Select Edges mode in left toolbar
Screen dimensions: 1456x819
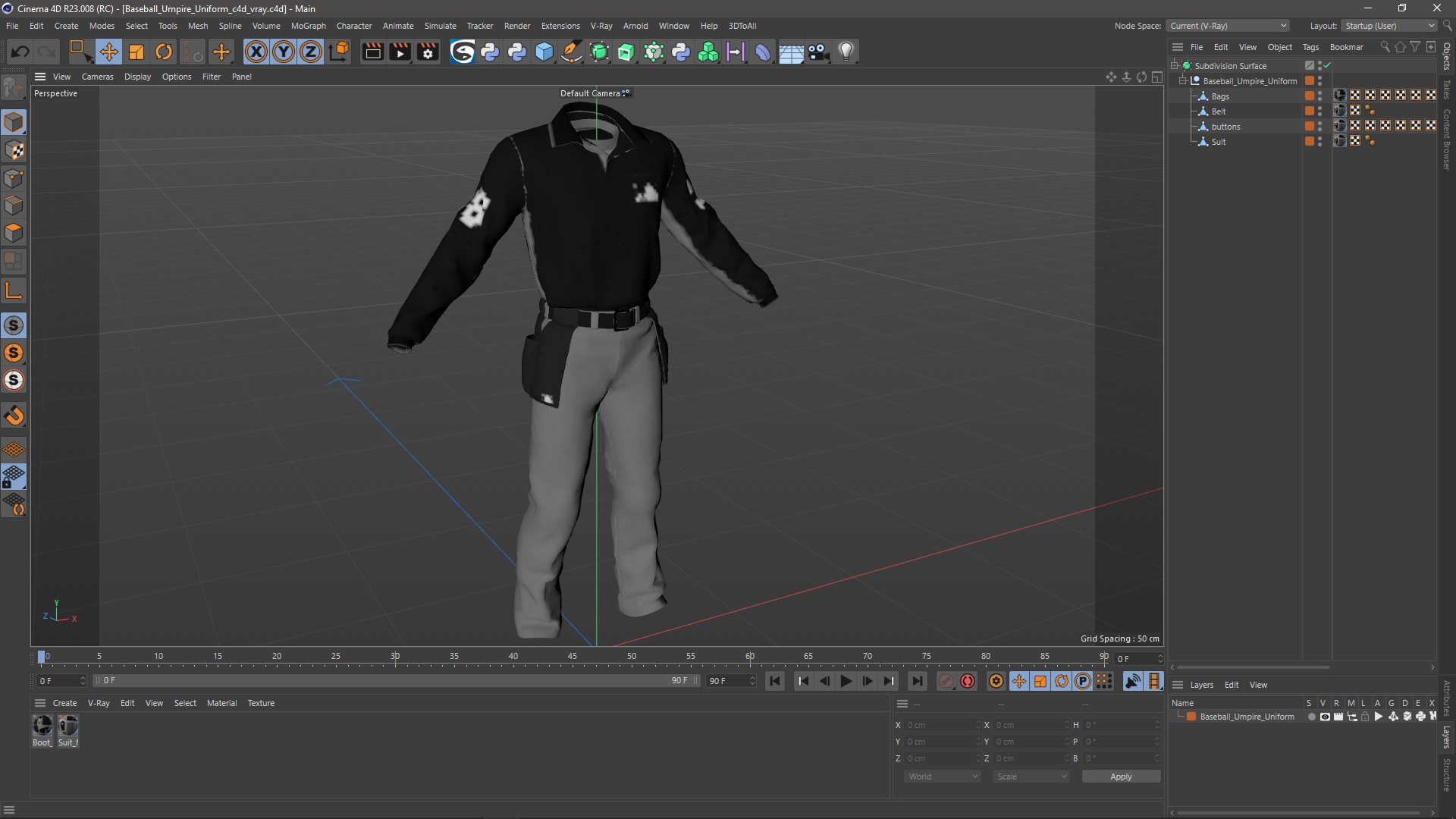14,206
